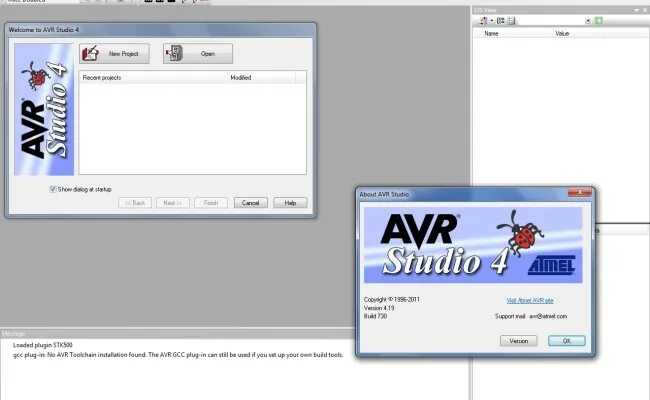Click OK in About AVR Studio dialog

pos(567,341)
